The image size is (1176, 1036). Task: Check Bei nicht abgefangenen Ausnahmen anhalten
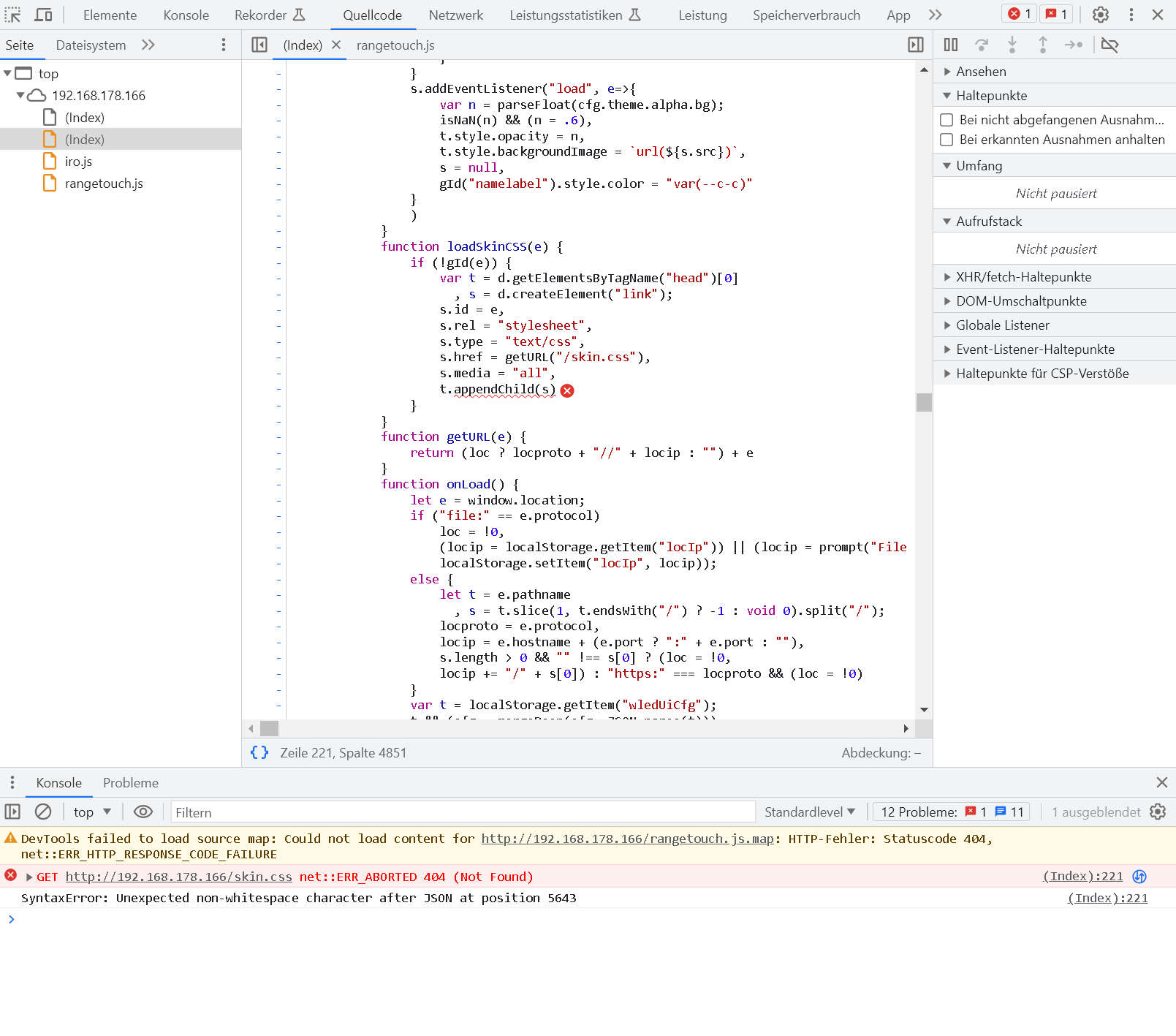[x=947, y=119]
